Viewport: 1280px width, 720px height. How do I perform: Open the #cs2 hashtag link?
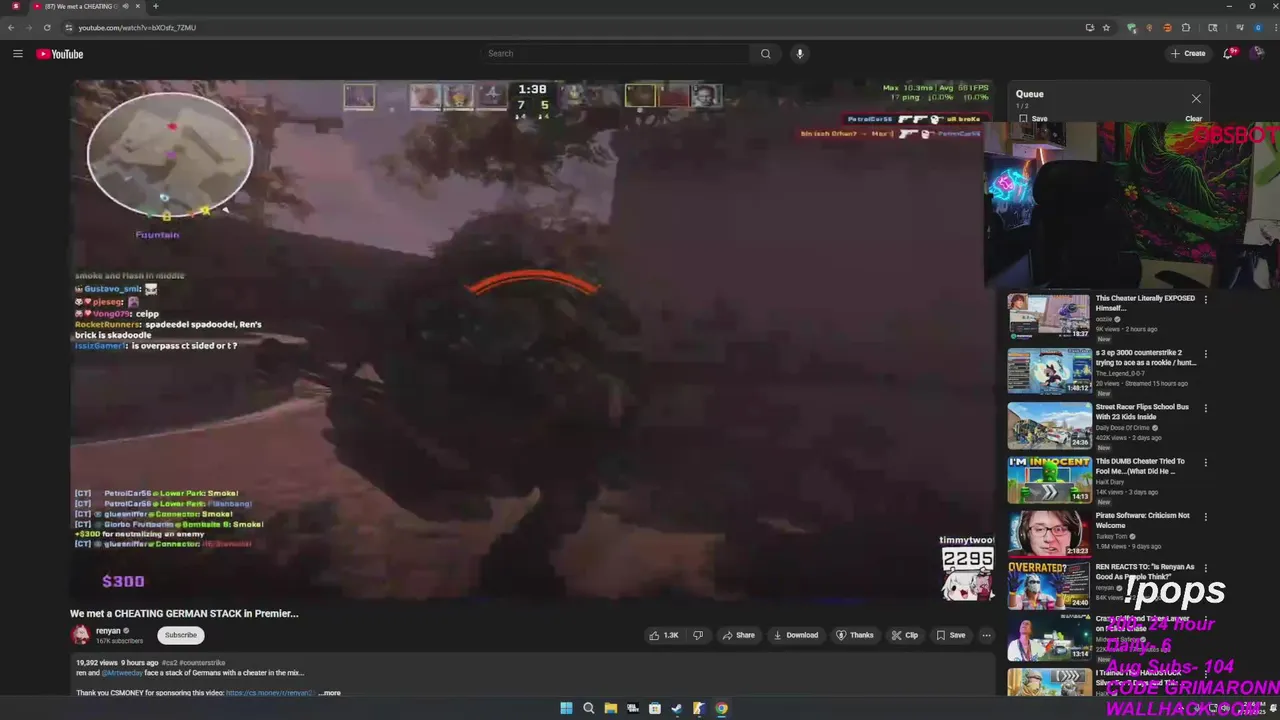click(170, 663)
